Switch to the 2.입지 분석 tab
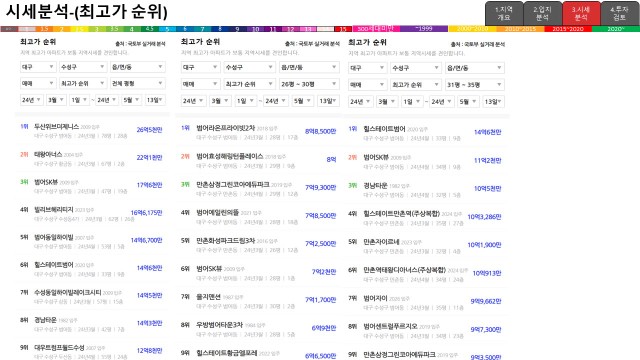This screenshot has height=360, width=640. [x=542, y=13]
